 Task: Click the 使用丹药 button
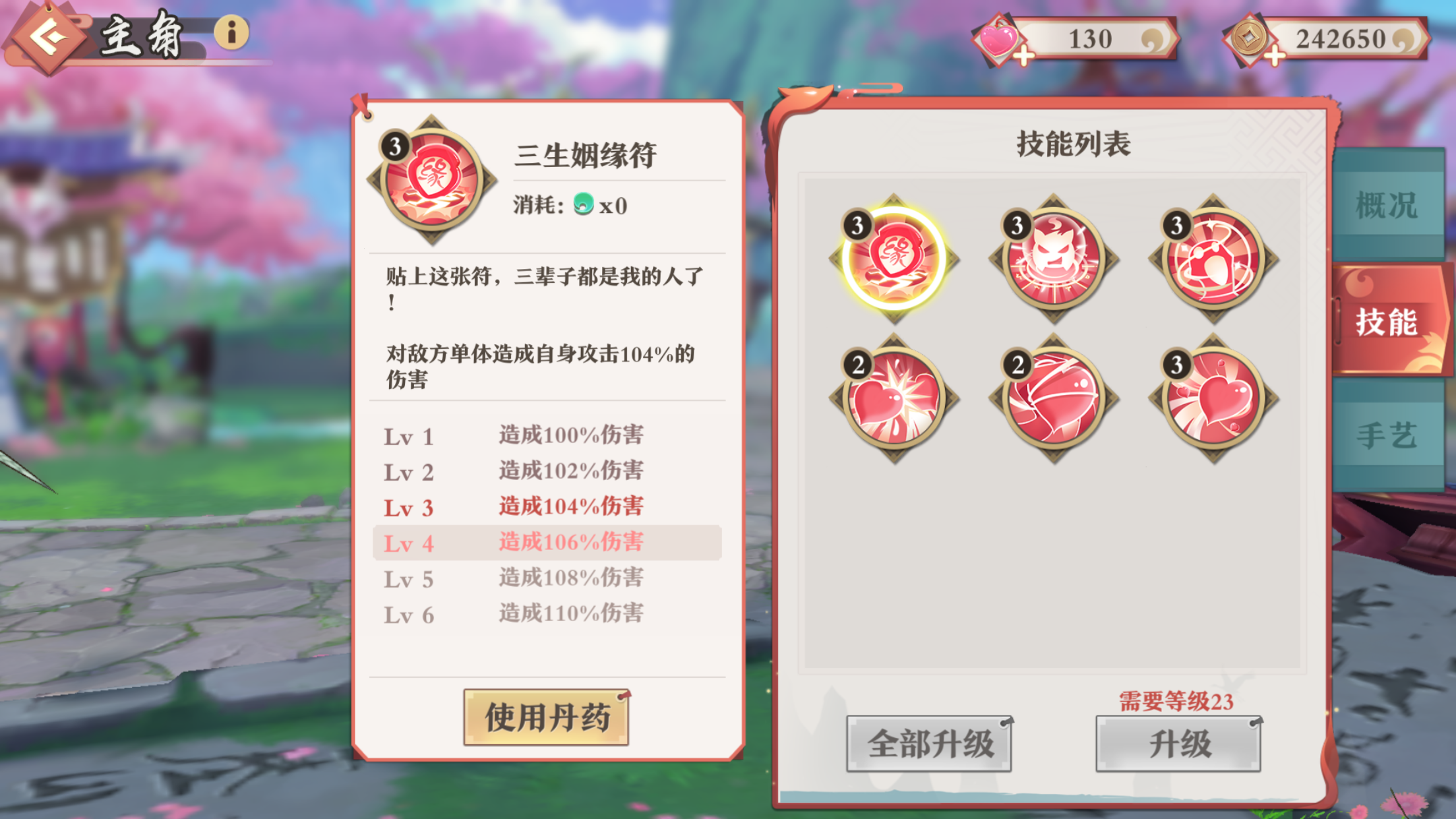click(x=547, y=717)
